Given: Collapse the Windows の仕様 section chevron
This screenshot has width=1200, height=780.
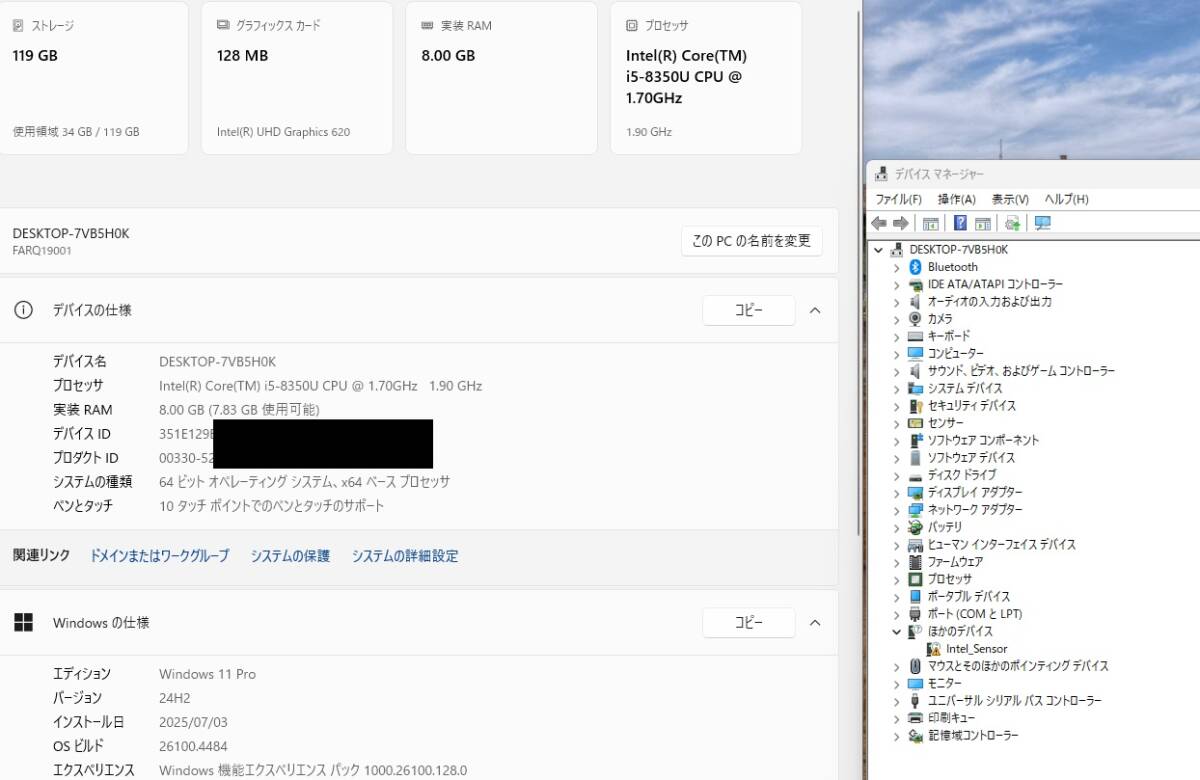Looking at the screenshot, I should coord(815,623).
